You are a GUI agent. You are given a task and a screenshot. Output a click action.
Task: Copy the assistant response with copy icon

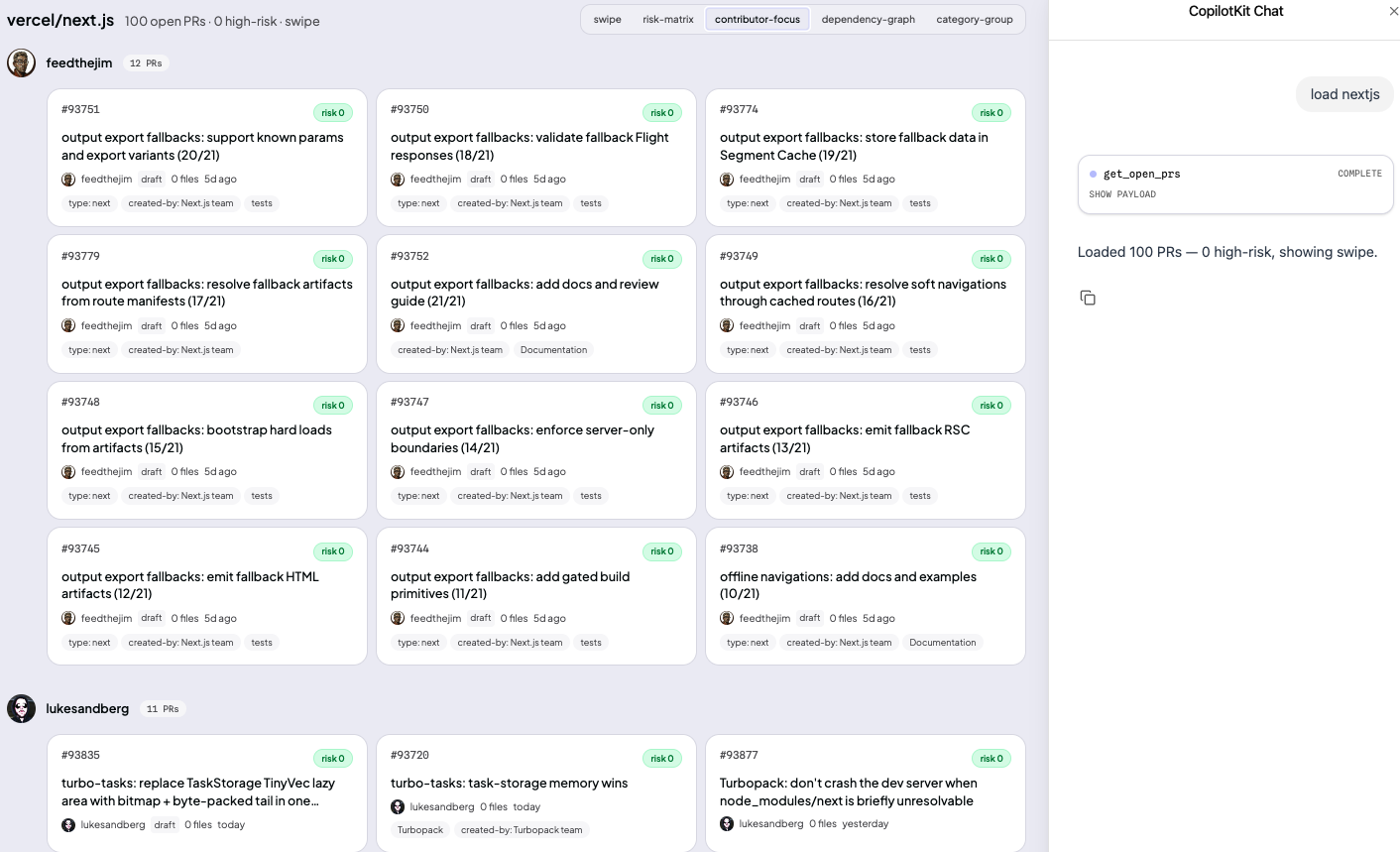[x=1088, y=298]
